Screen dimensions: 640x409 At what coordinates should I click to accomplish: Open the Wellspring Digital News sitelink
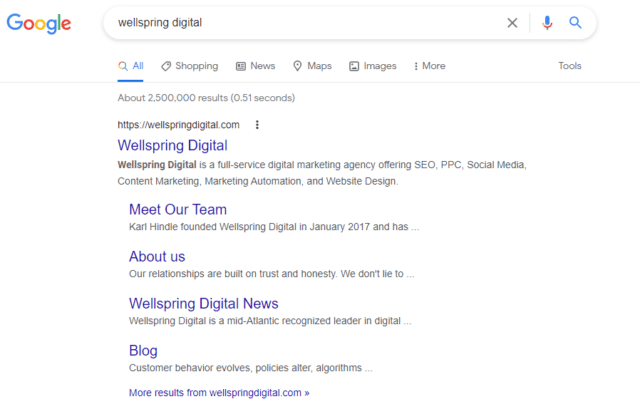point(204,303)
